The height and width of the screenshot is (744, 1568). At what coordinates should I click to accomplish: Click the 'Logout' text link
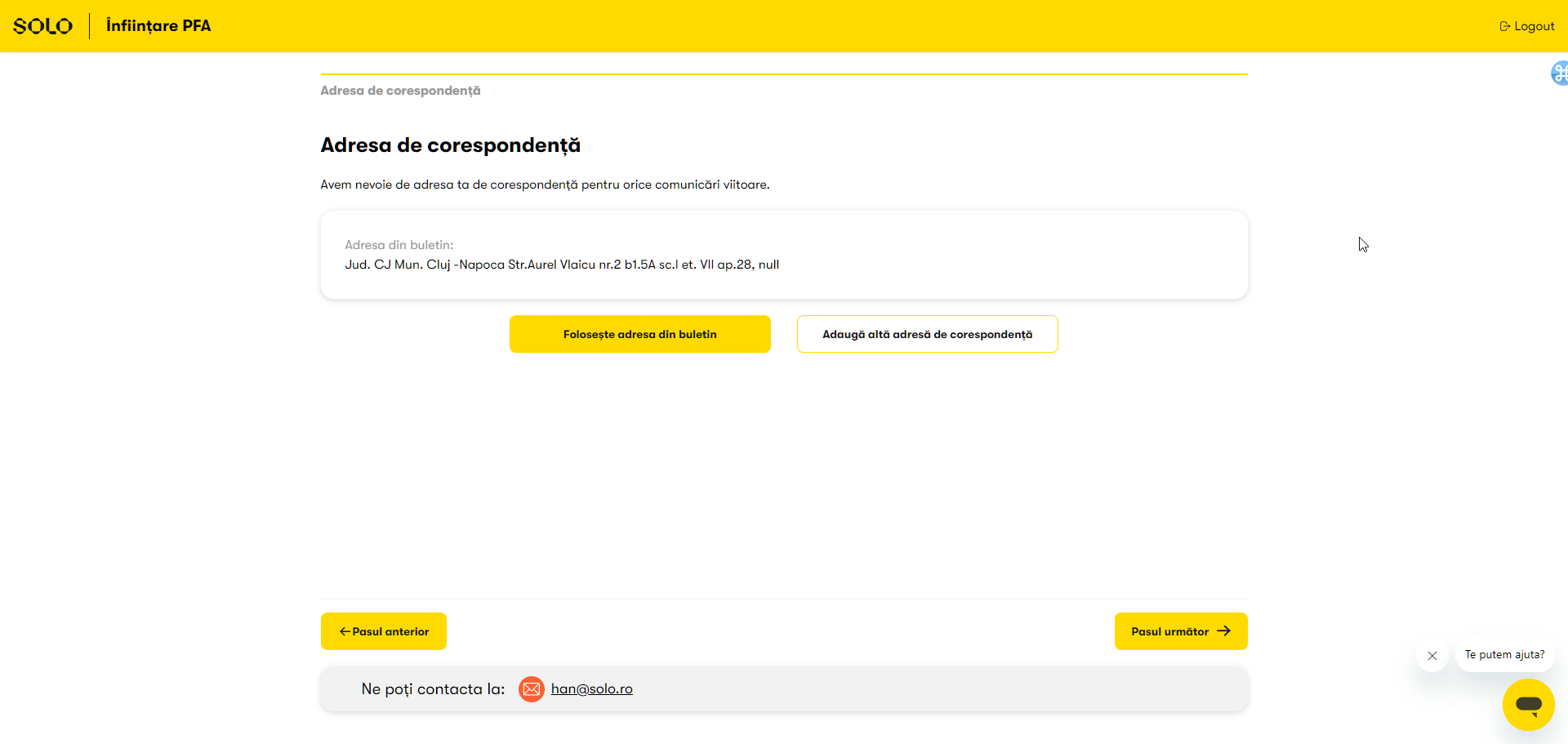point(1534,26)
